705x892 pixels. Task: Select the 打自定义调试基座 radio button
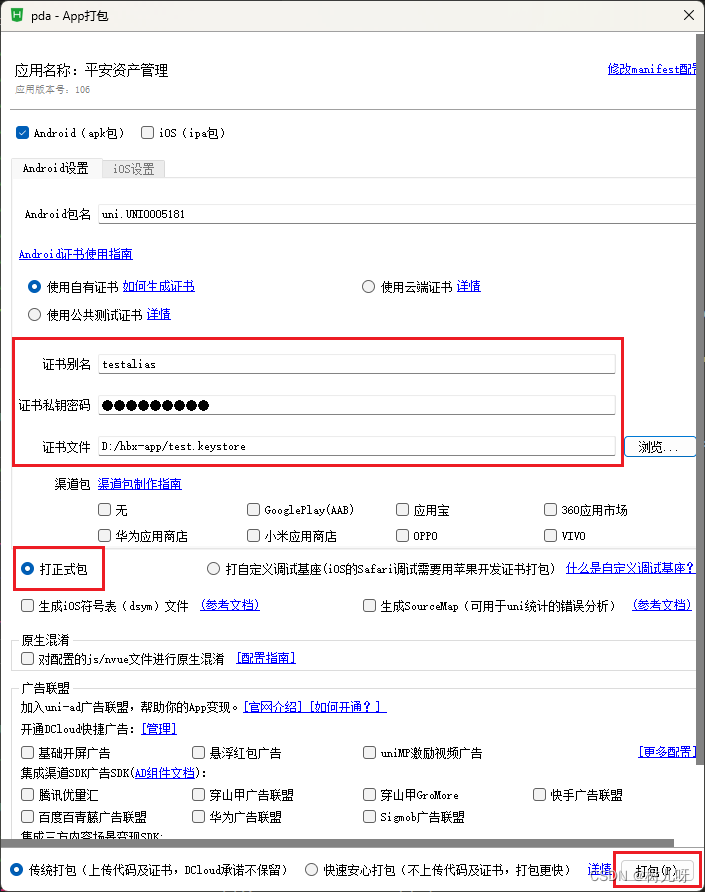click(213, 569)
